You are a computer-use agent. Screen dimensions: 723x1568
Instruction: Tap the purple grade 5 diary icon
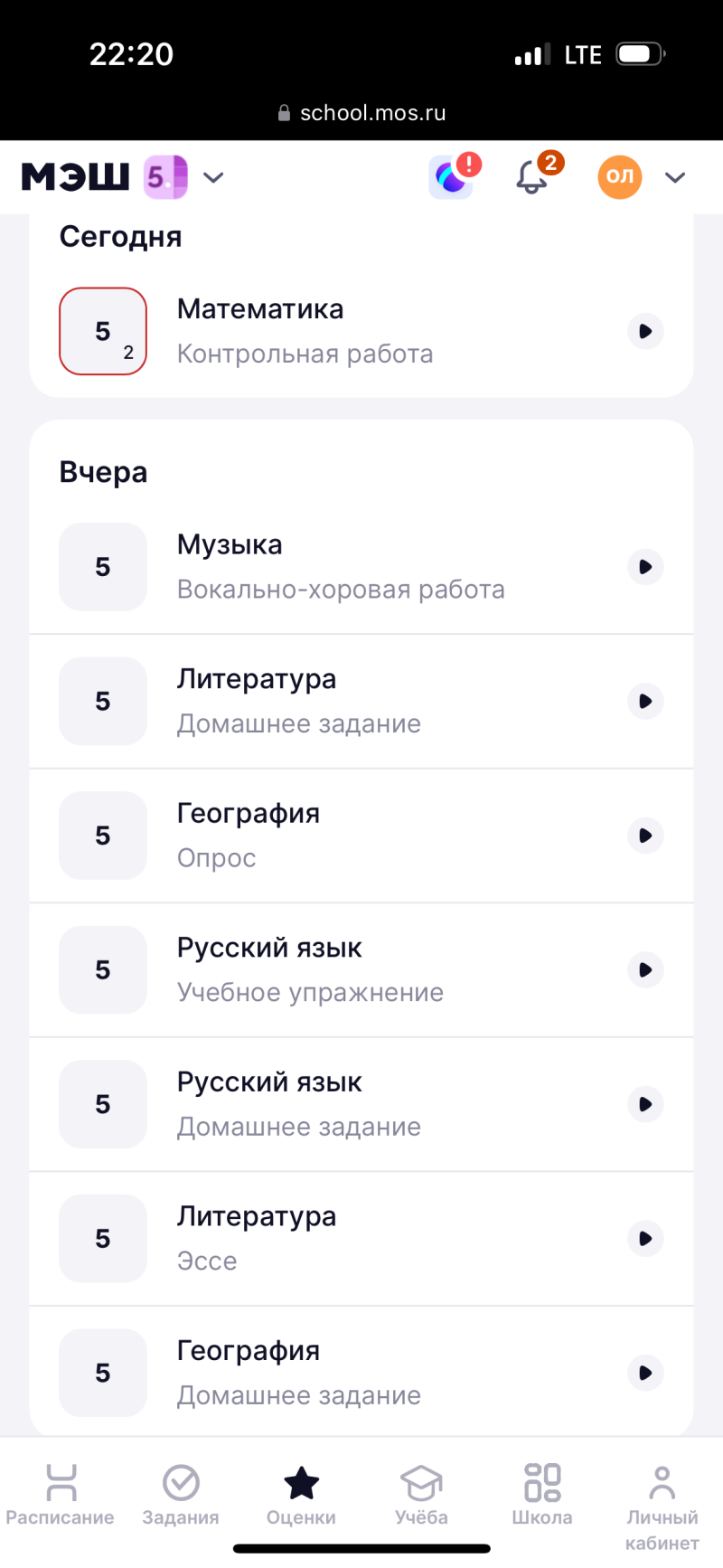(165, 177)
